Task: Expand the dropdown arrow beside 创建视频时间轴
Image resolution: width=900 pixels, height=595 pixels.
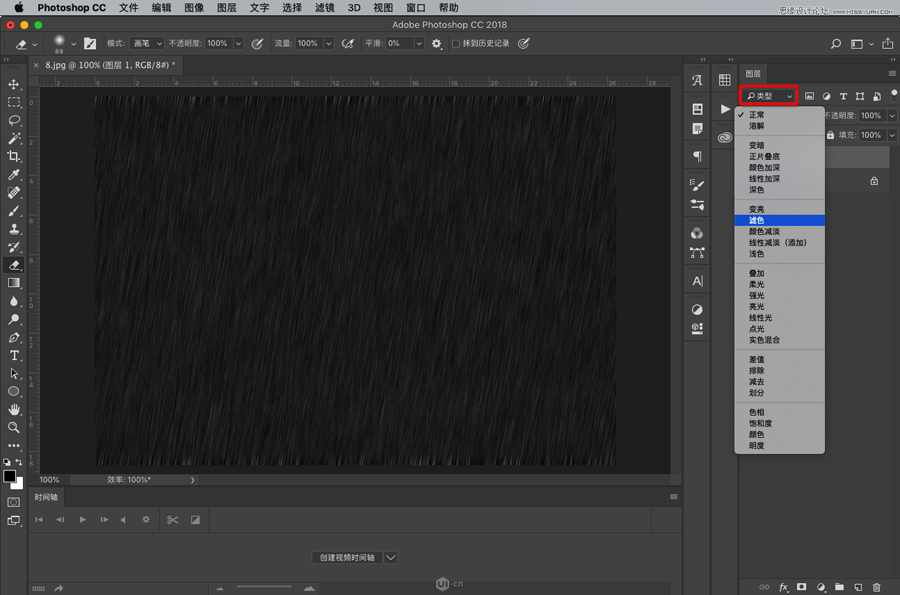Action: pyautogui.click(x=391, y=557)
